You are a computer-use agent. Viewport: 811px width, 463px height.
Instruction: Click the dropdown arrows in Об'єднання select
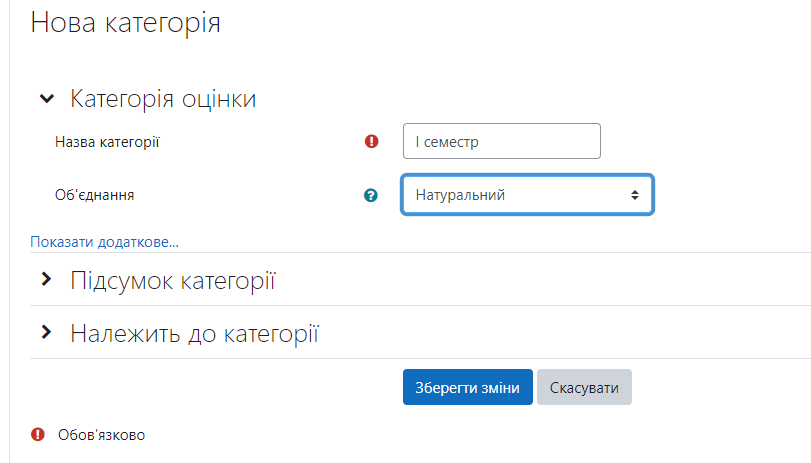[x=635, y=195]
